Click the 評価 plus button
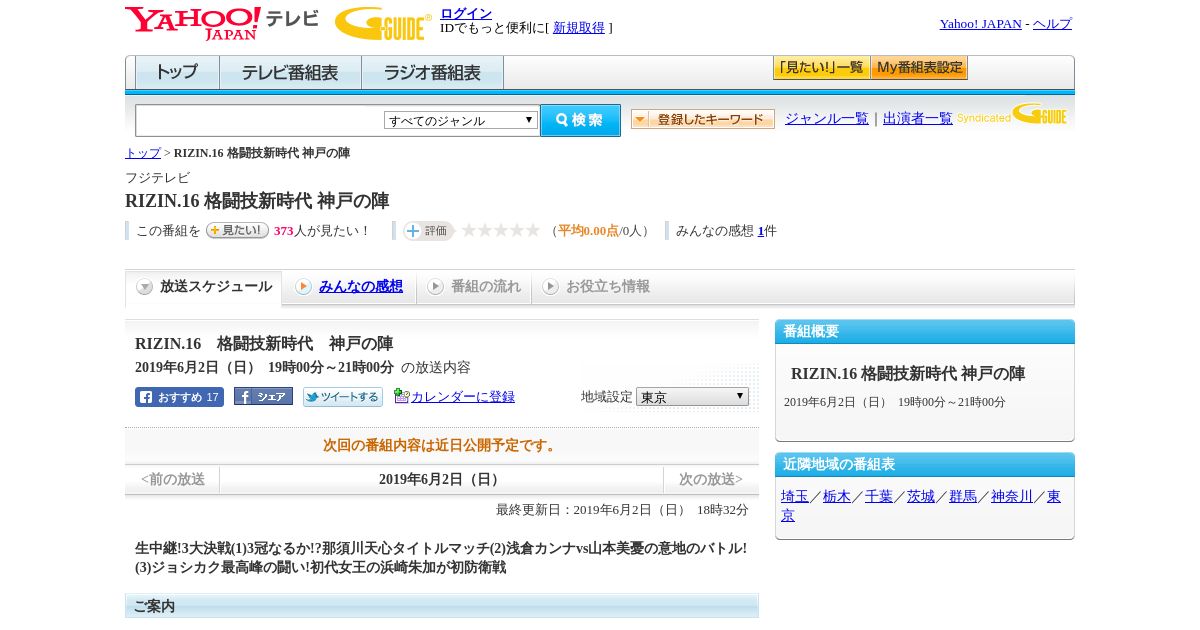Image resolution: width=1200 pixels, height=630 pixels. 428,231
